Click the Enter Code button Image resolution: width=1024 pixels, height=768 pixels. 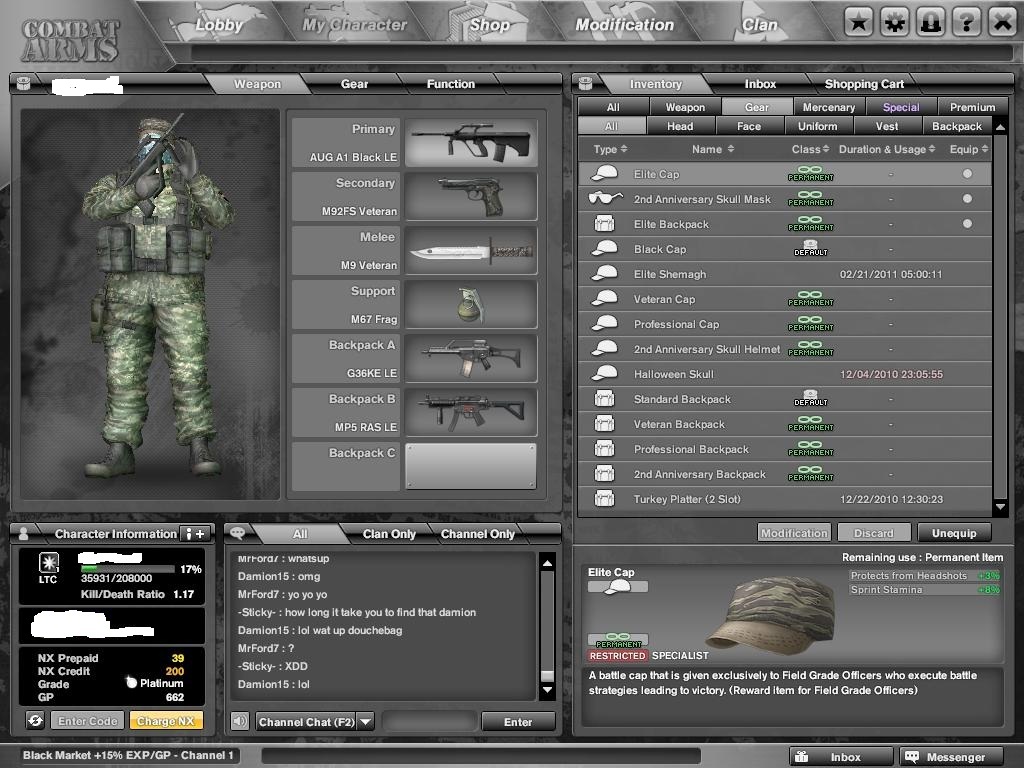click(88, 720)
